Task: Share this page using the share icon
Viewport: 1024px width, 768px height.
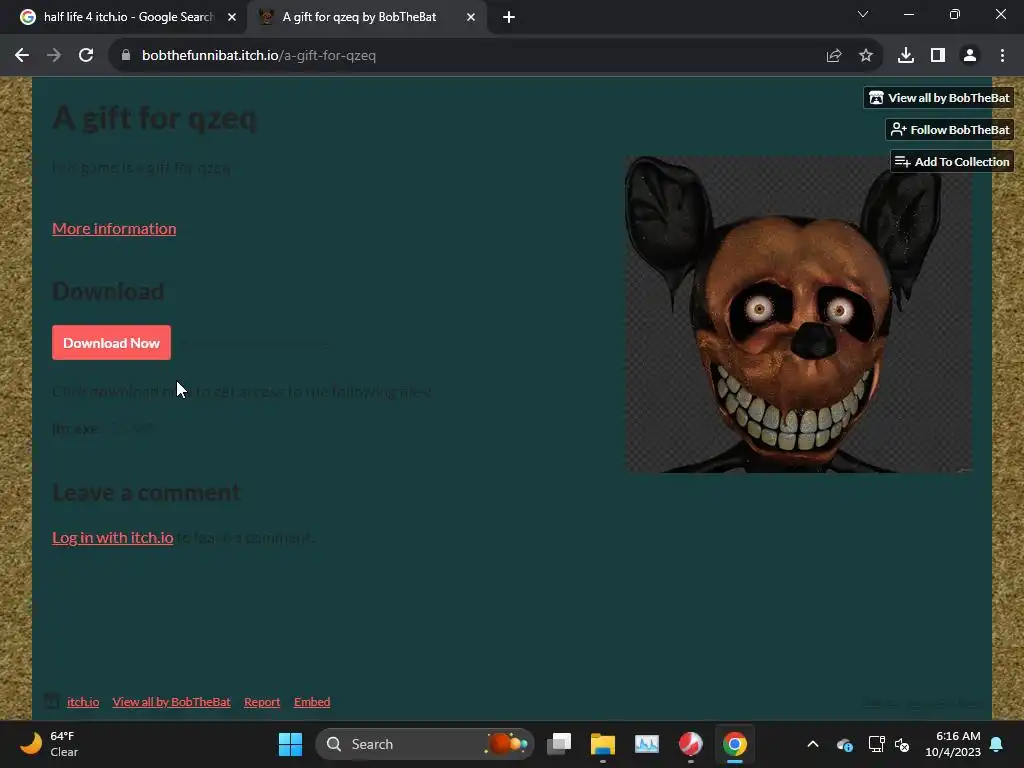Action: 834,56
